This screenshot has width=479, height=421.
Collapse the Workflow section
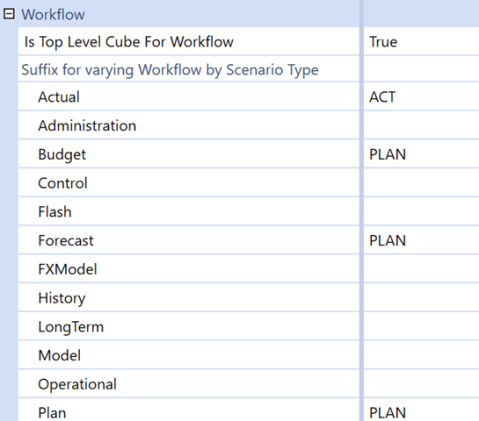tap(9, 14)
